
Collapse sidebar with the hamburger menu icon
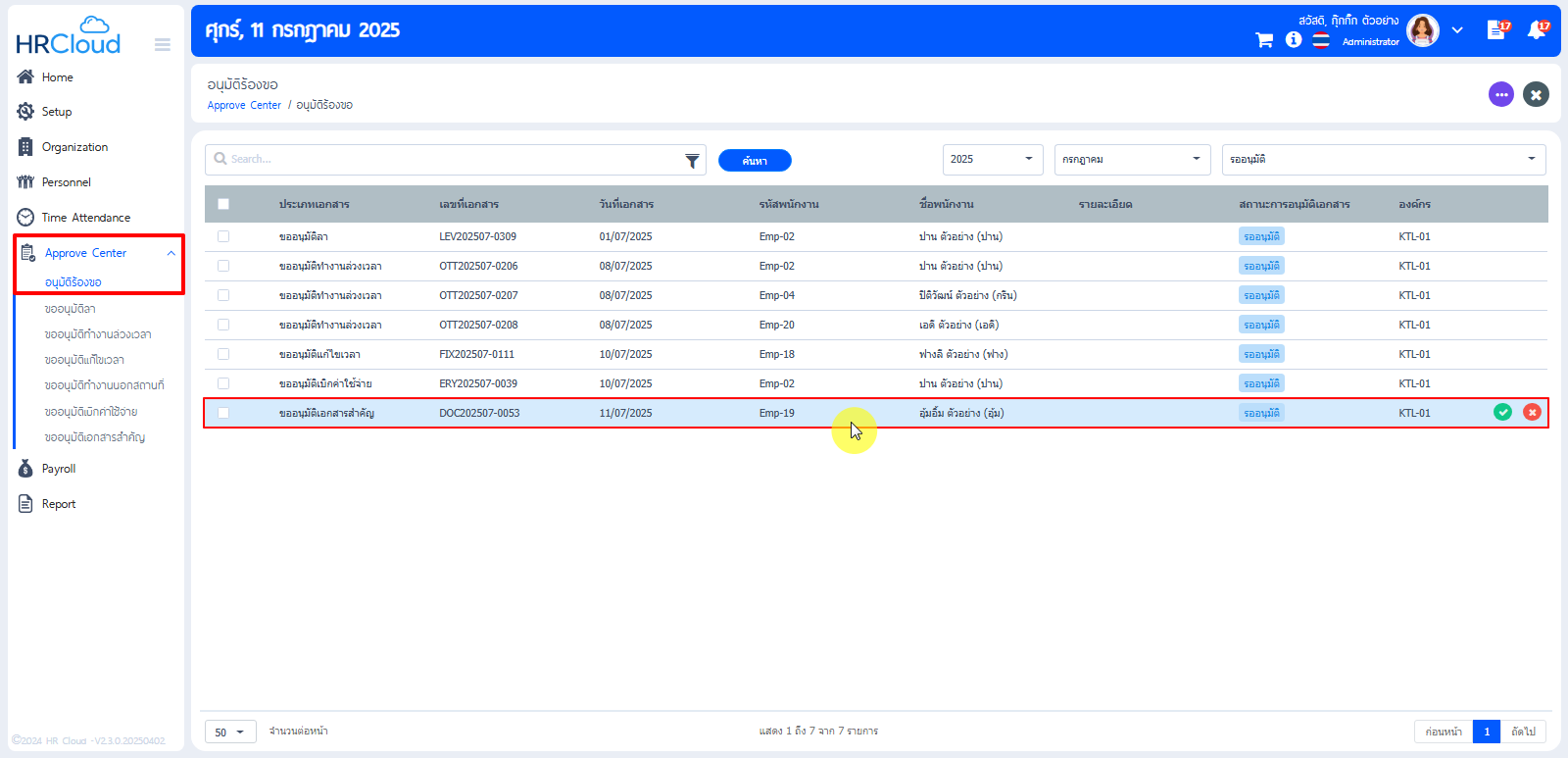tap(163, 45)
